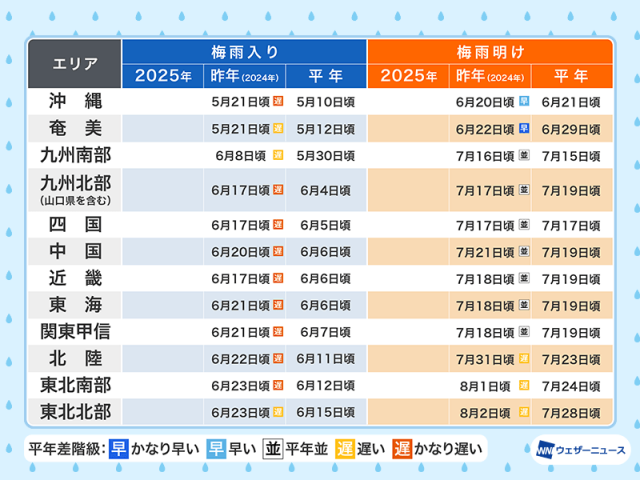Click the 5月12日頃 cell in 奄美 row
Screen dimensions: 640x480
(326, 129)
